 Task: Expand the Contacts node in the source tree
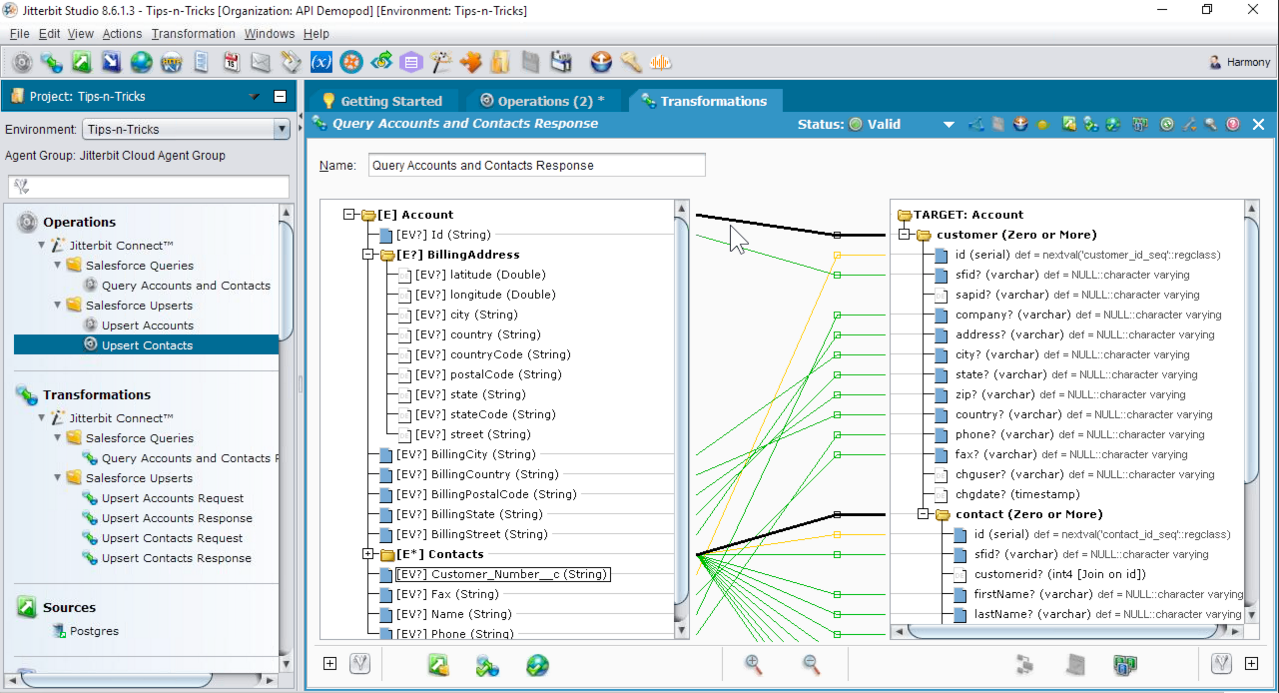368,554
